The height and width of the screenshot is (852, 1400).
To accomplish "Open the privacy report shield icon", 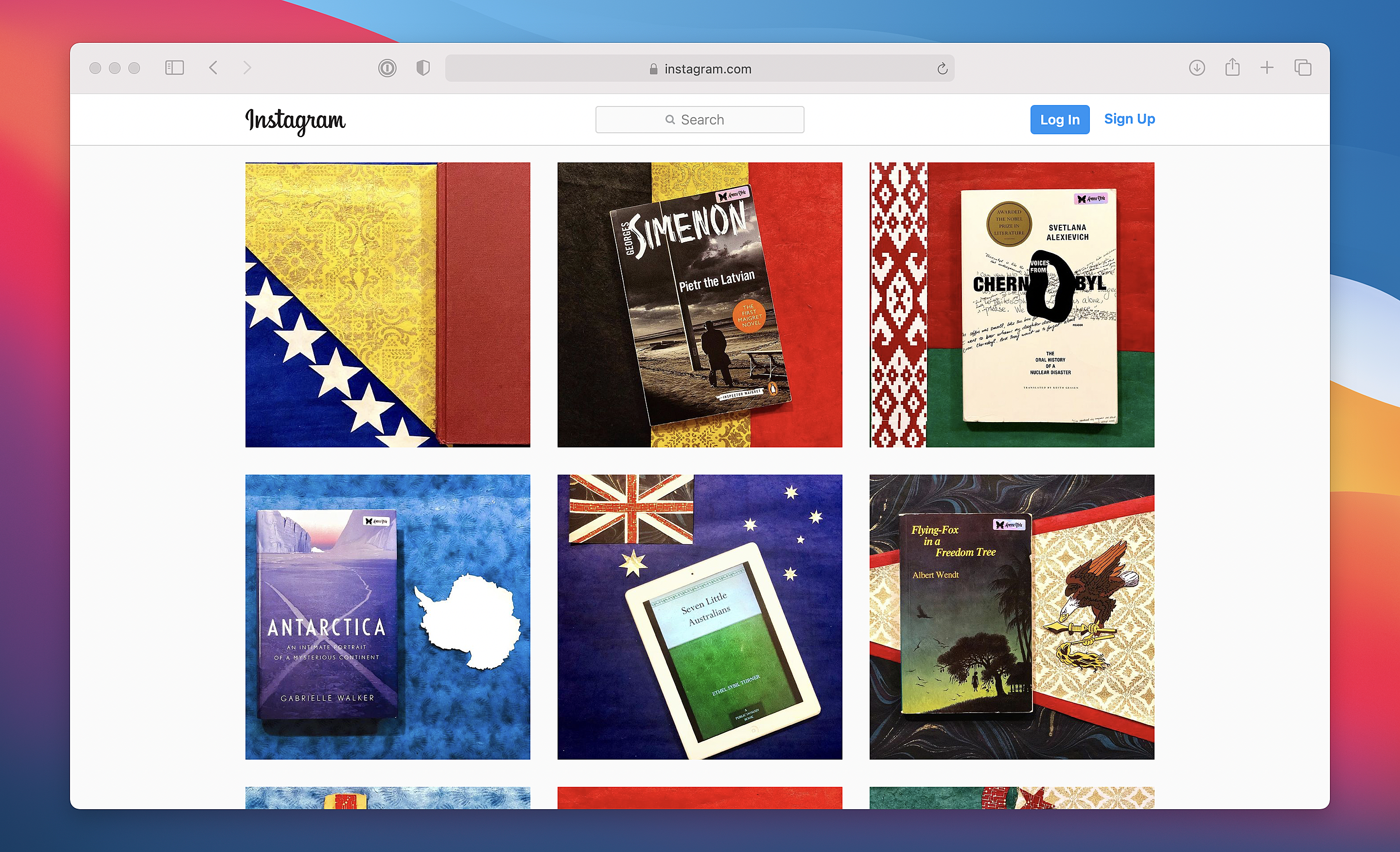I will (423, 68).
